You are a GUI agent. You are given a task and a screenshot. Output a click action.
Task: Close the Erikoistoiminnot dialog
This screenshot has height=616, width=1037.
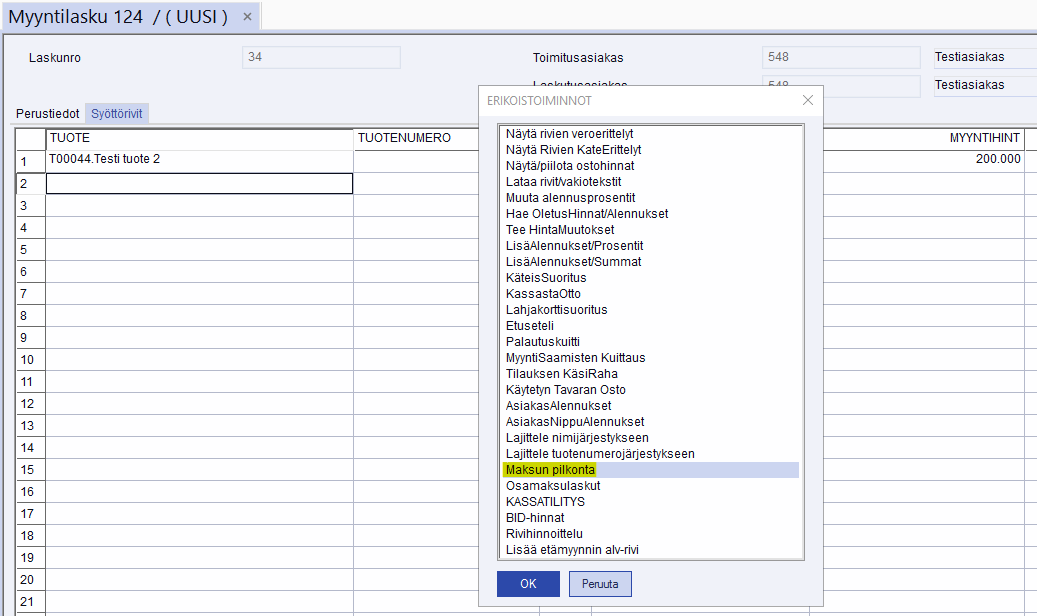point(808,100)
